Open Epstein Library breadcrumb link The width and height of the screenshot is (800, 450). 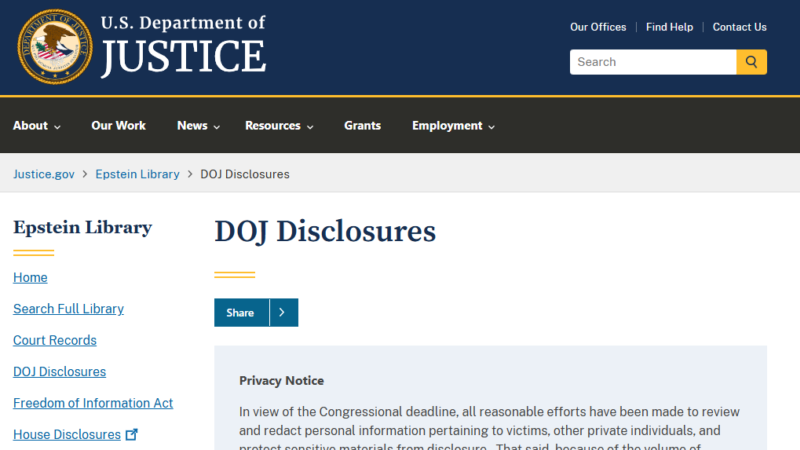tap(137, 174)
